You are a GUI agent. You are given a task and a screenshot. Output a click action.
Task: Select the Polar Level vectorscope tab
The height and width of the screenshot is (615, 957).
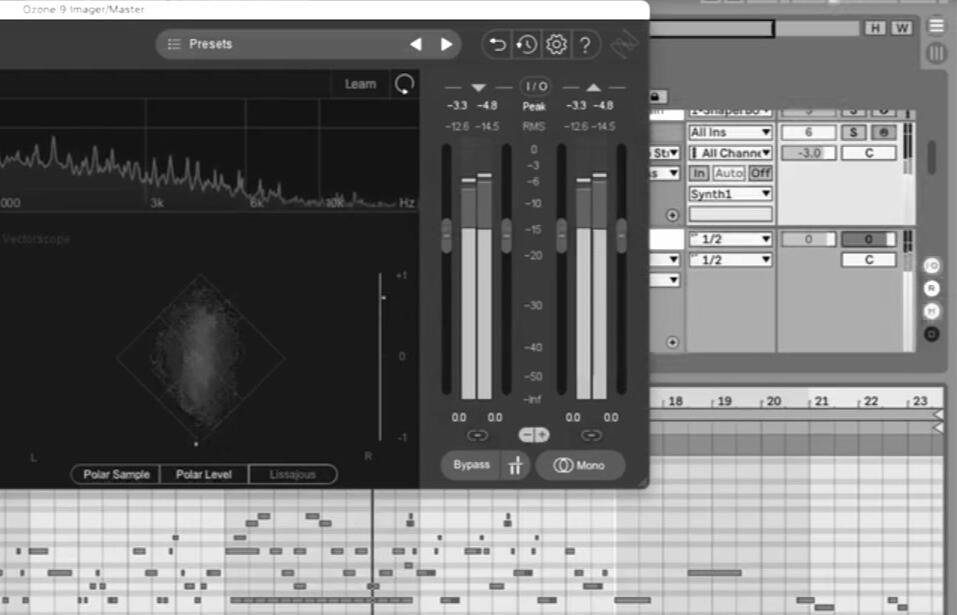[204, 474]
